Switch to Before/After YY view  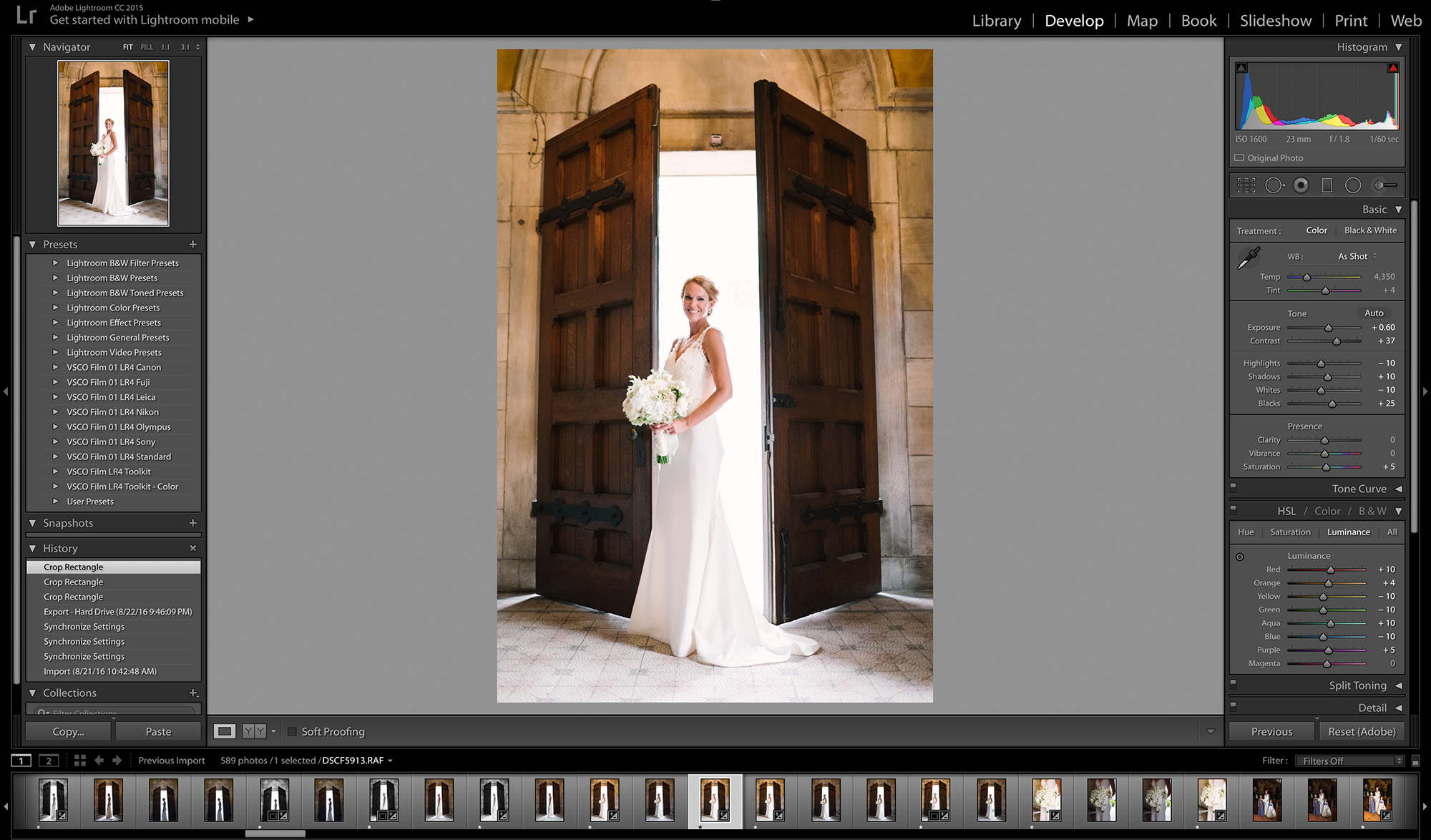click(x=254, y=731)
